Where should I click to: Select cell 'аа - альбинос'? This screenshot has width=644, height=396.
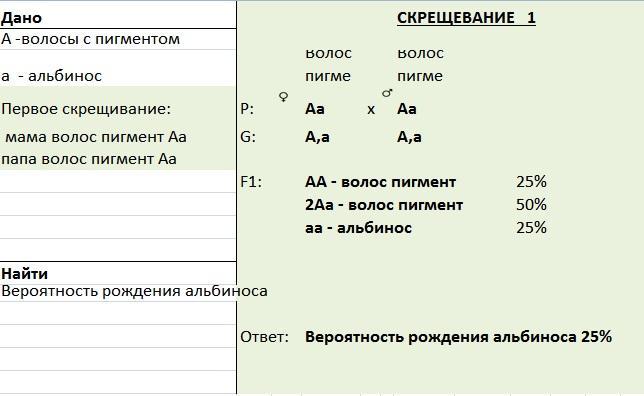(x=358, y=228)
